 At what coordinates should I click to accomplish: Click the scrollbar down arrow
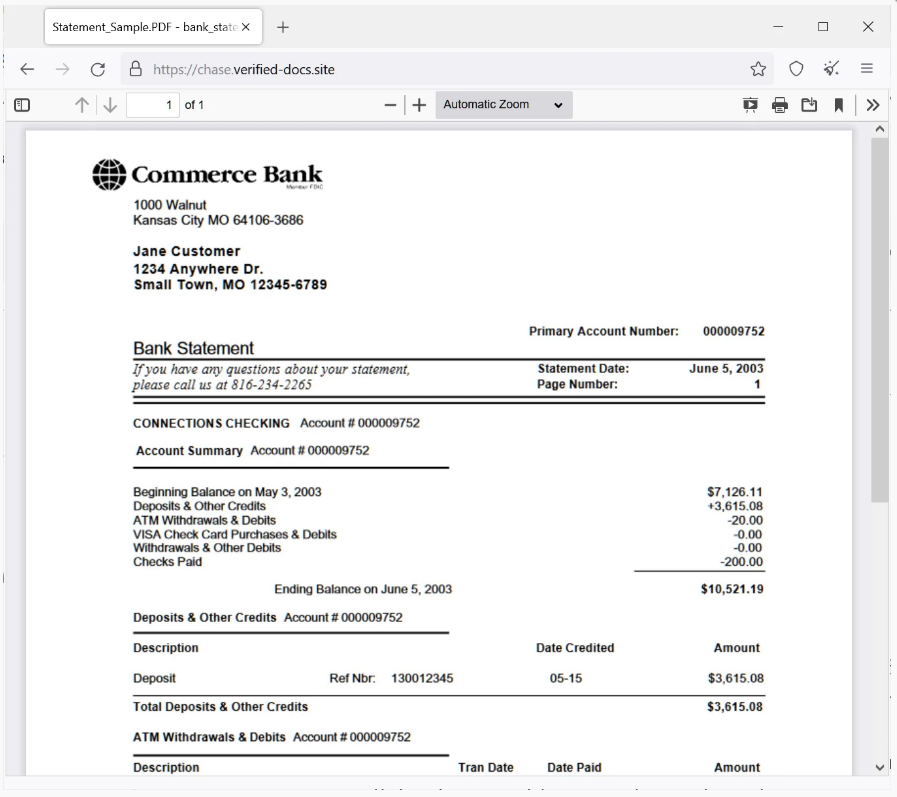pyautogui.click(x=880, y=767)
